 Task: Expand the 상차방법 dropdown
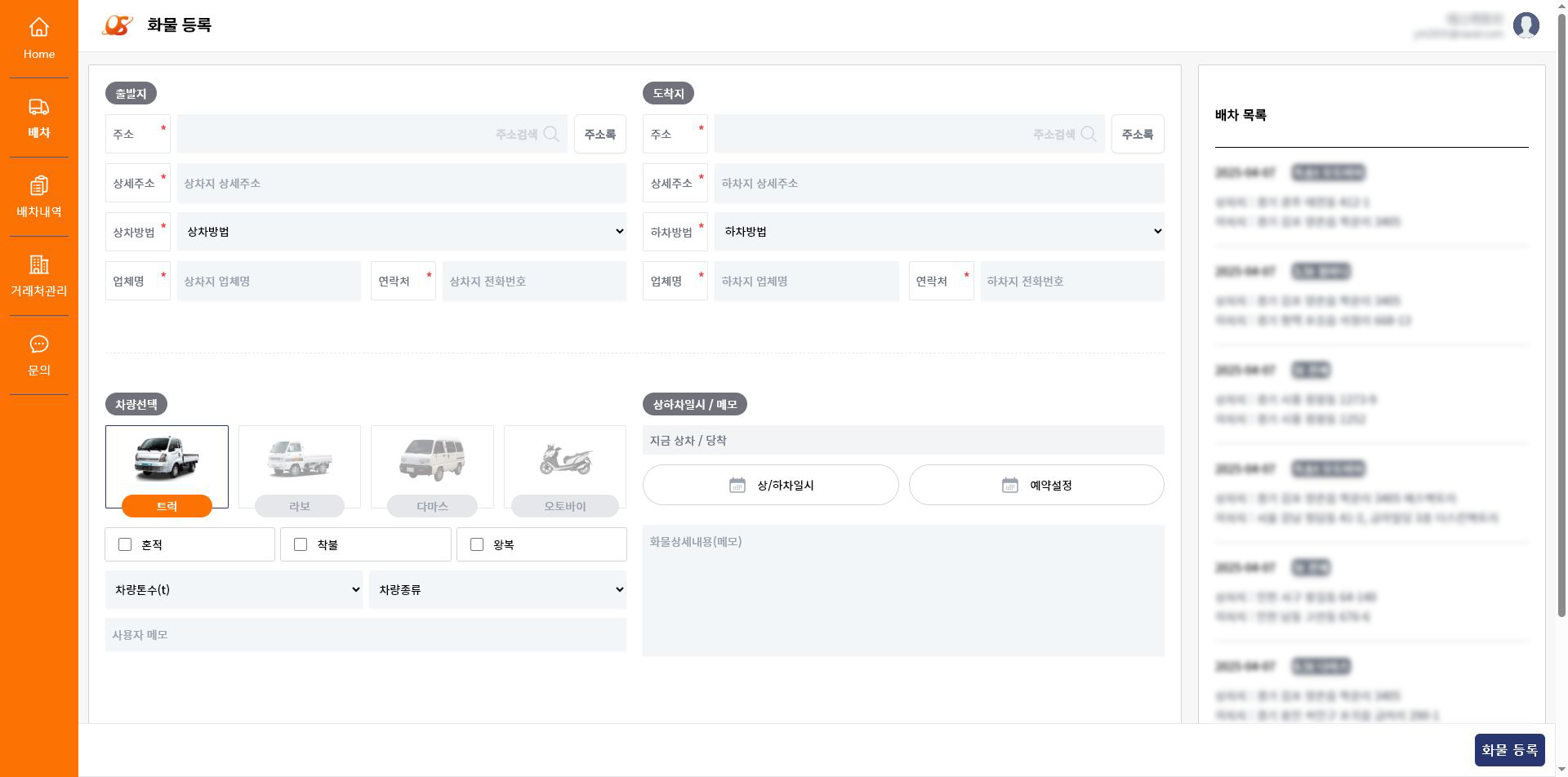point(402,232)
